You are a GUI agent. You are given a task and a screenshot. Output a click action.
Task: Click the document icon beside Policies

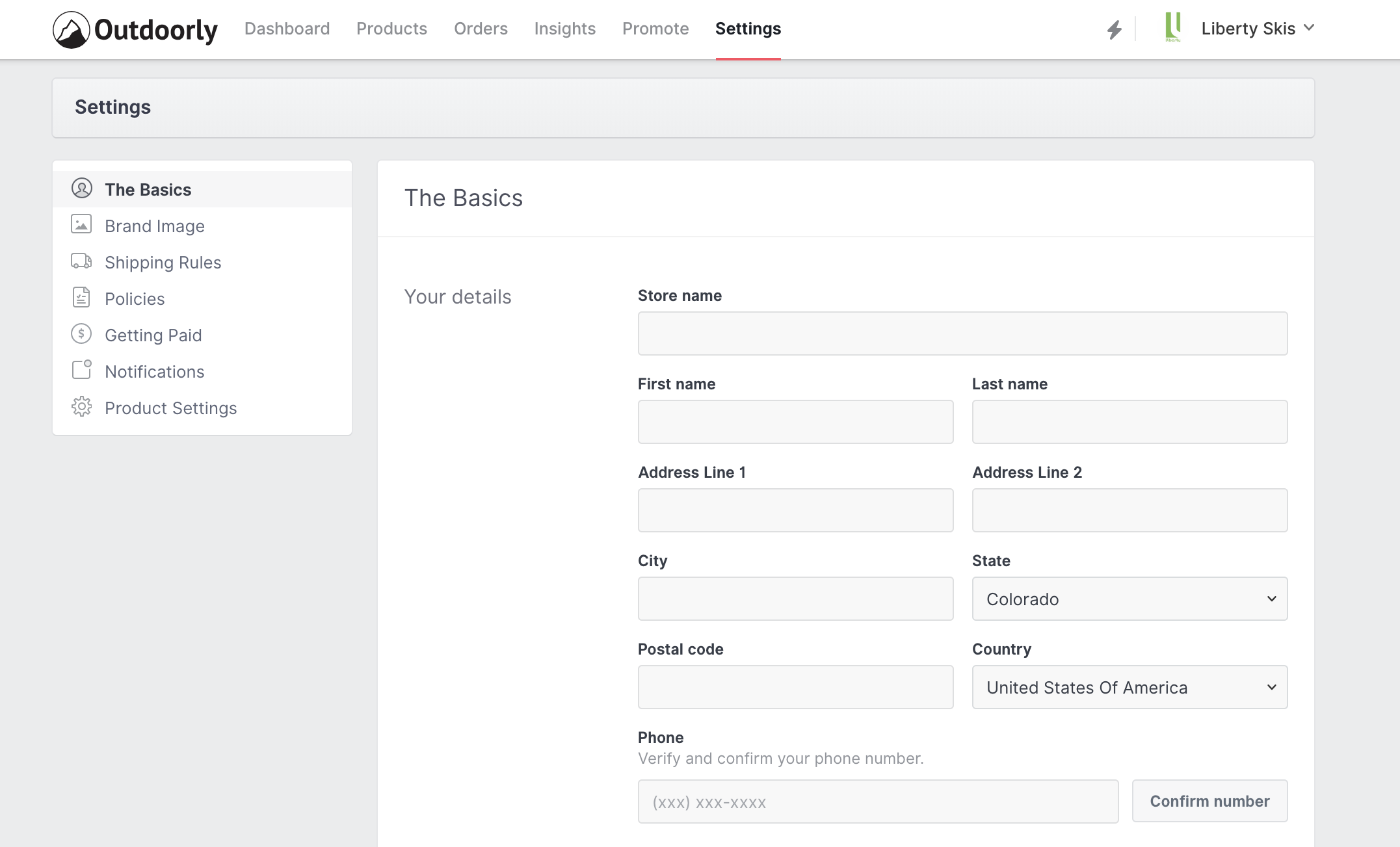coord(81,298)
